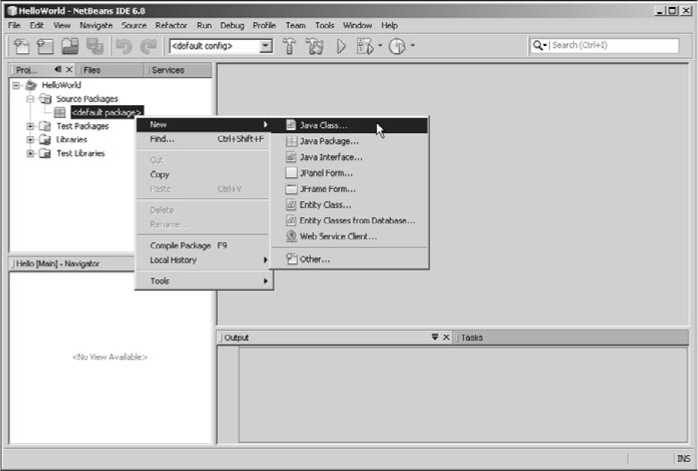
Task: Click the Run Main Project play icon
Action: 341,46
